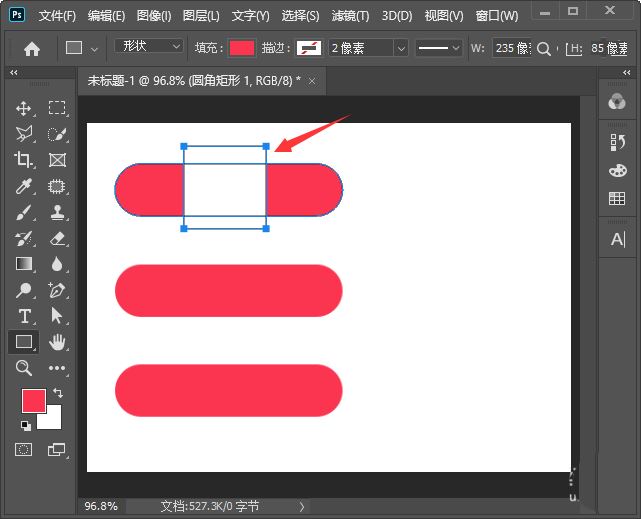Select the Gradient tool
Screen dimensions: 641x519
click(24, 264)
